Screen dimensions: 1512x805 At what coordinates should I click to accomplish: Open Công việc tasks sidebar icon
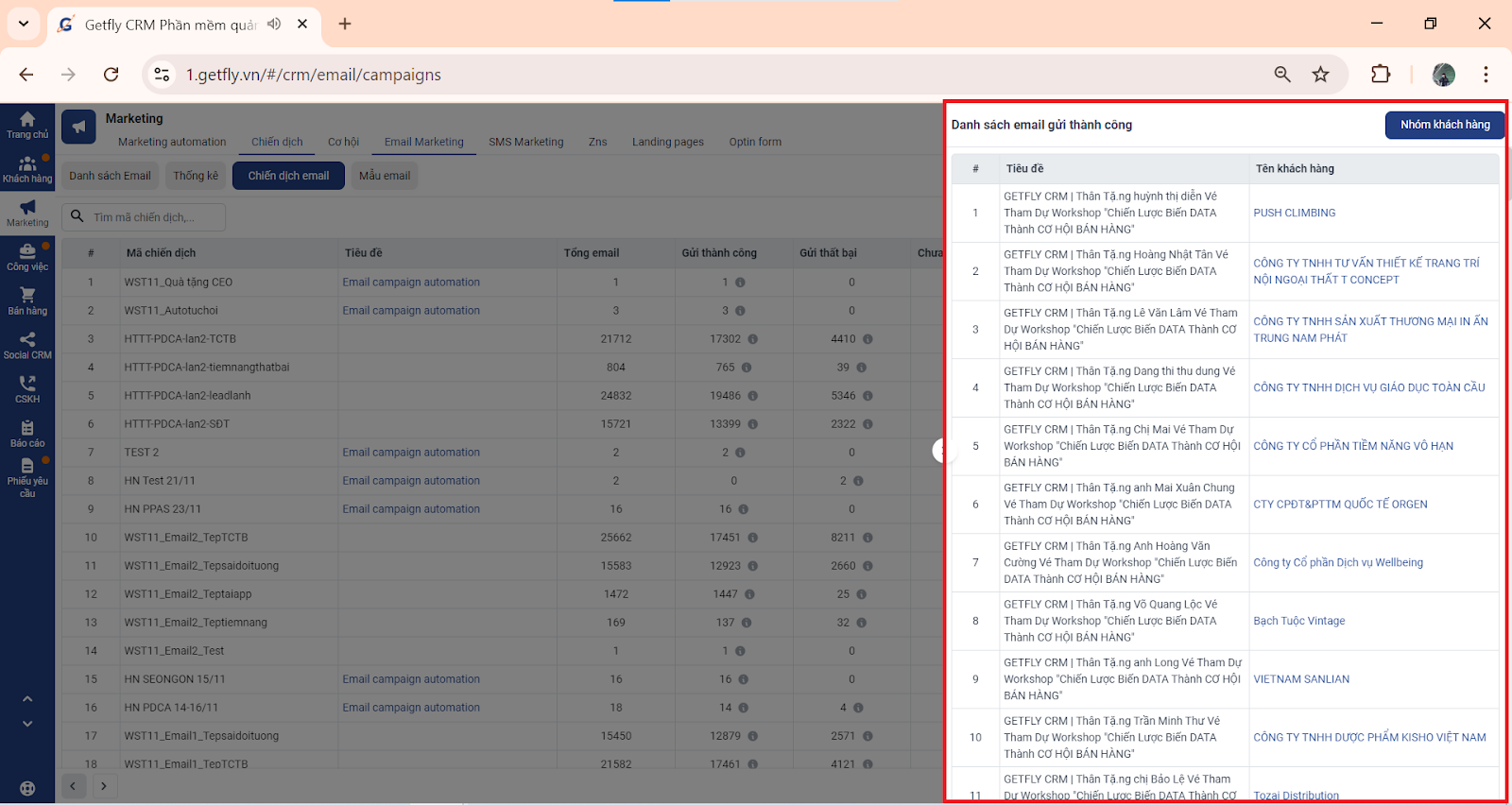[x=27, y=257]
